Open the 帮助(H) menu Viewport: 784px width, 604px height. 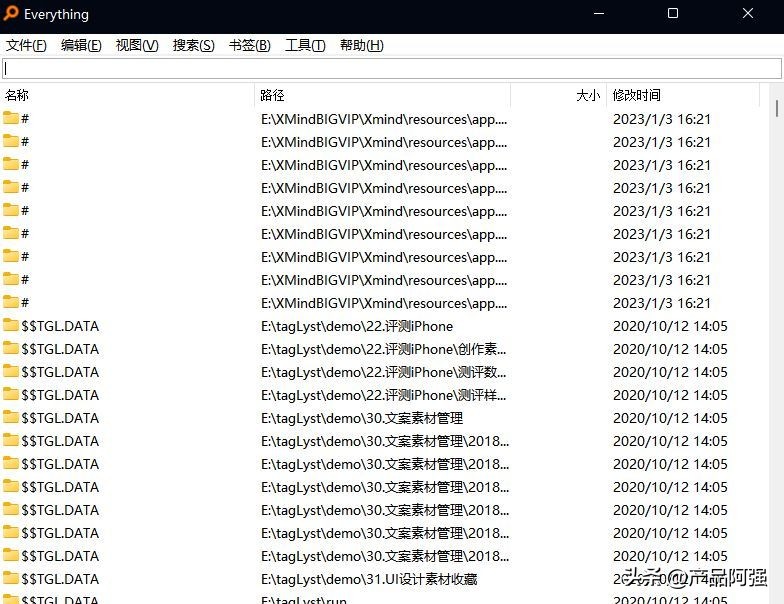[x=362, y=46]
